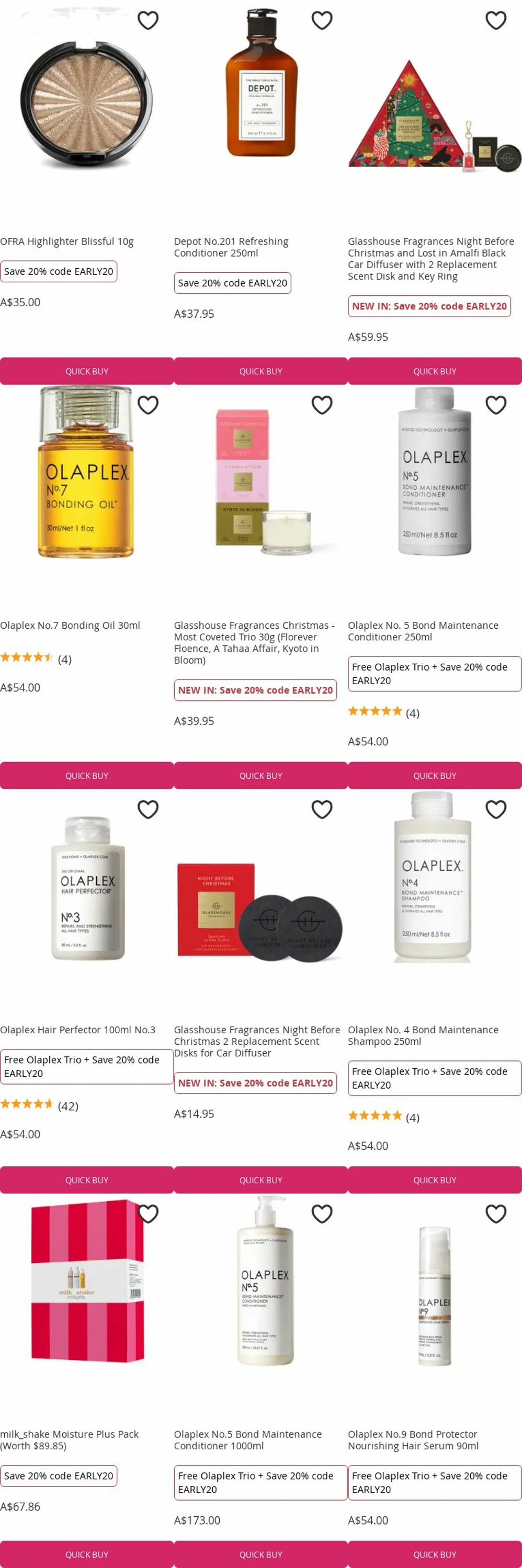Add Olaplex No.3 Hair Perfector to wishlist
Image resolution: width=522 pixels, height=1568 pixels.
pyautogui.click(x=148, y=810)
